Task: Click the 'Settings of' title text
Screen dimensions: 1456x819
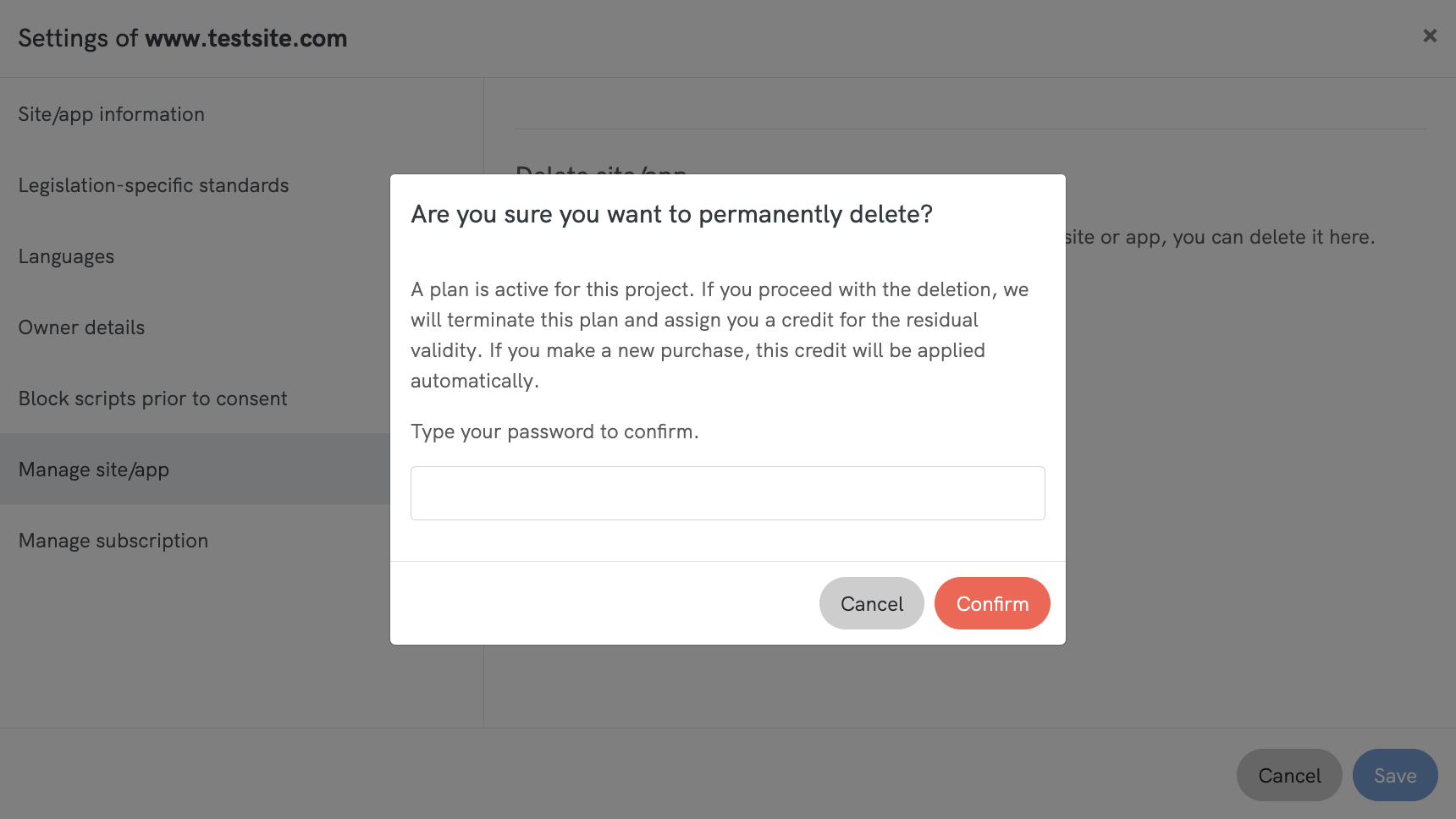Action: point(77,38)
